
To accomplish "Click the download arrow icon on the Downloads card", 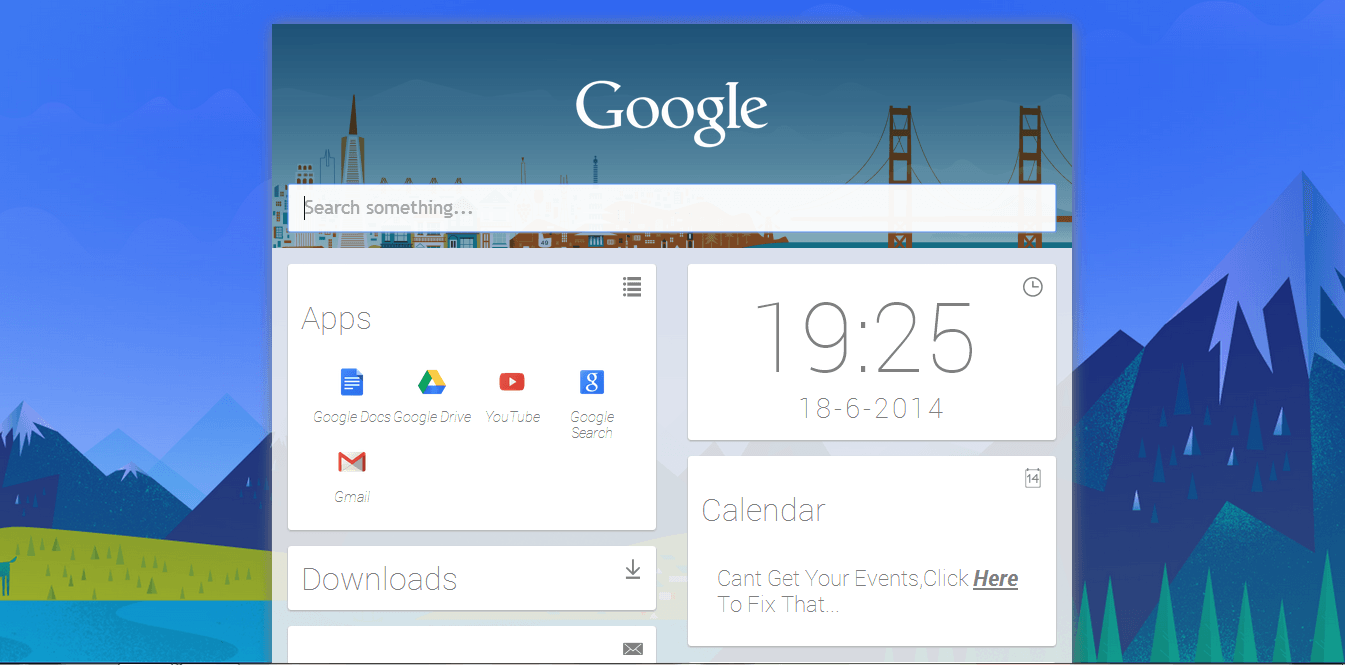I will click(x=632, y=570).
